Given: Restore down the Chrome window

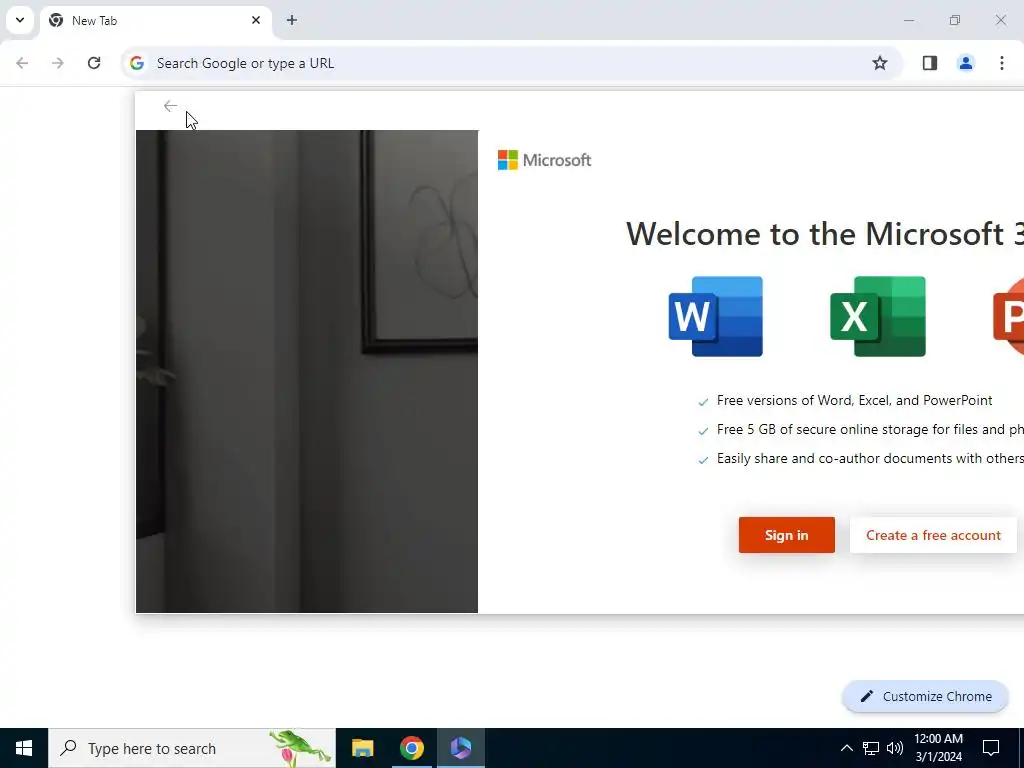Looking at the screenshot, I should [x=955, y=20].
